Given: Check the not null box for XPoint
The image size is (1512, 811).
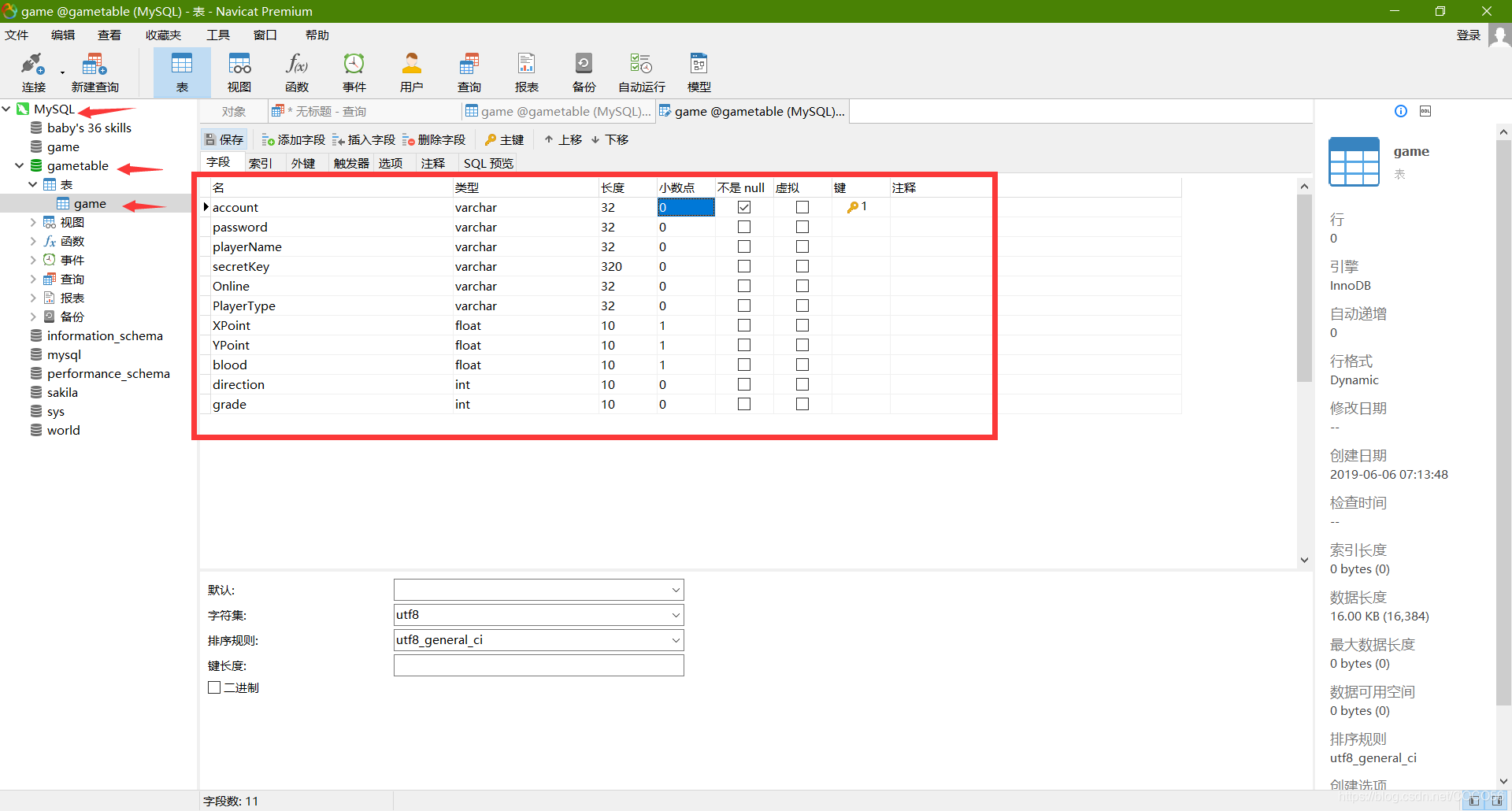Looking at the screenshot, I should point(744,325).
